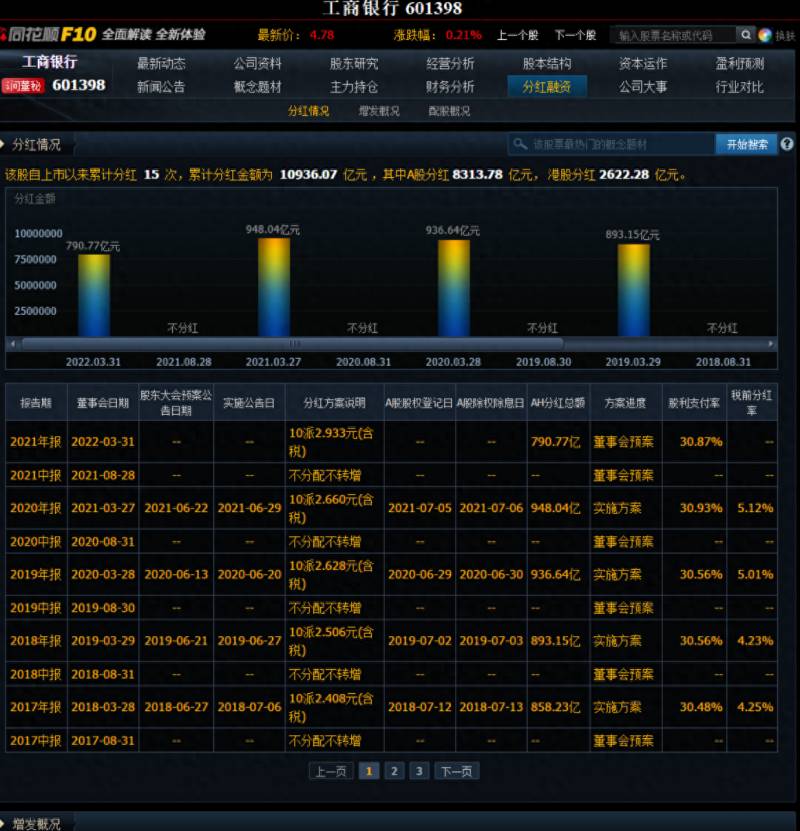This screenshot has width=800, height=831.
Task: Click the 分红方案说明 column header
Action: click(334, 403)
